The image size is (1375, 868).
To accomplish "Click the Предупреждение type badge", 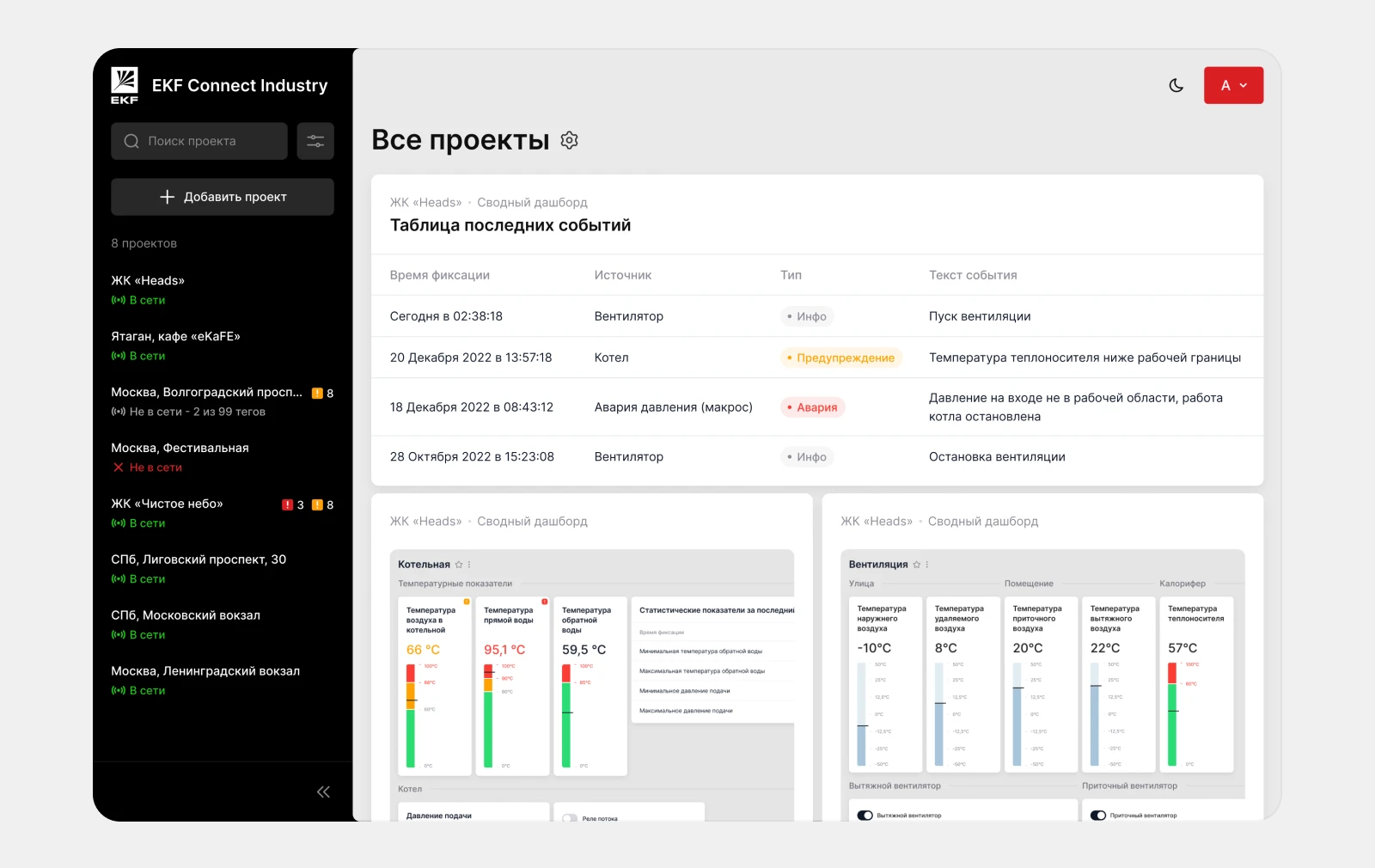I will tap(841, 358).
